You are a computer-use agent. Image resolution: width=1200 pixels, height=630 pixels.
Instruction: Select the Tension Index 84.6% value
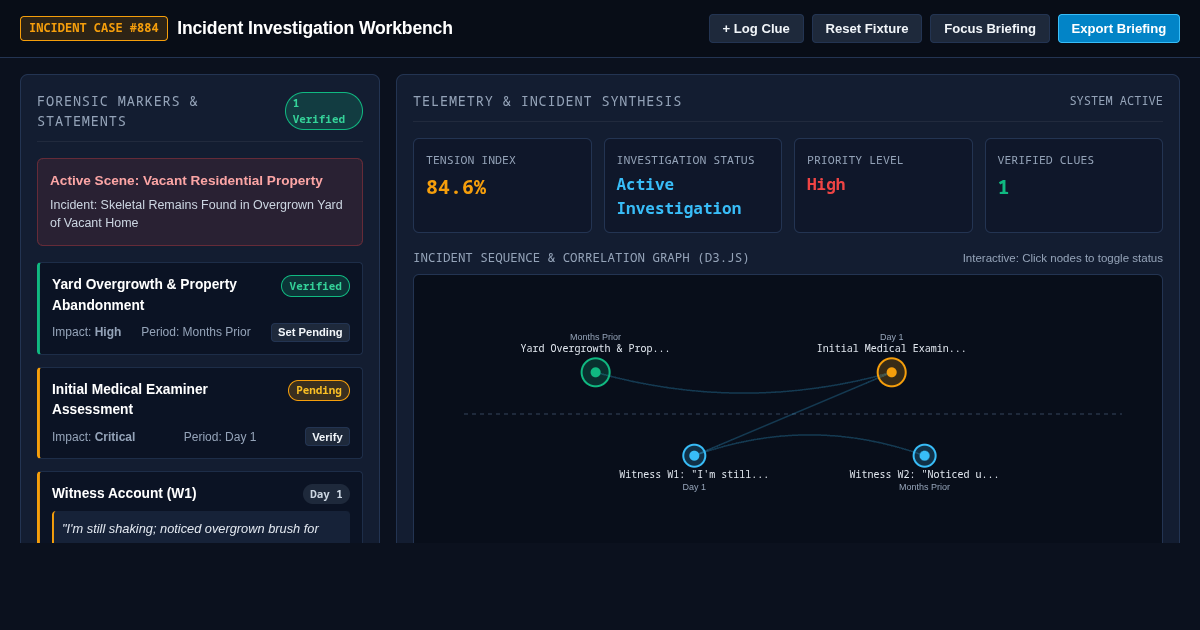coord(456,187)
